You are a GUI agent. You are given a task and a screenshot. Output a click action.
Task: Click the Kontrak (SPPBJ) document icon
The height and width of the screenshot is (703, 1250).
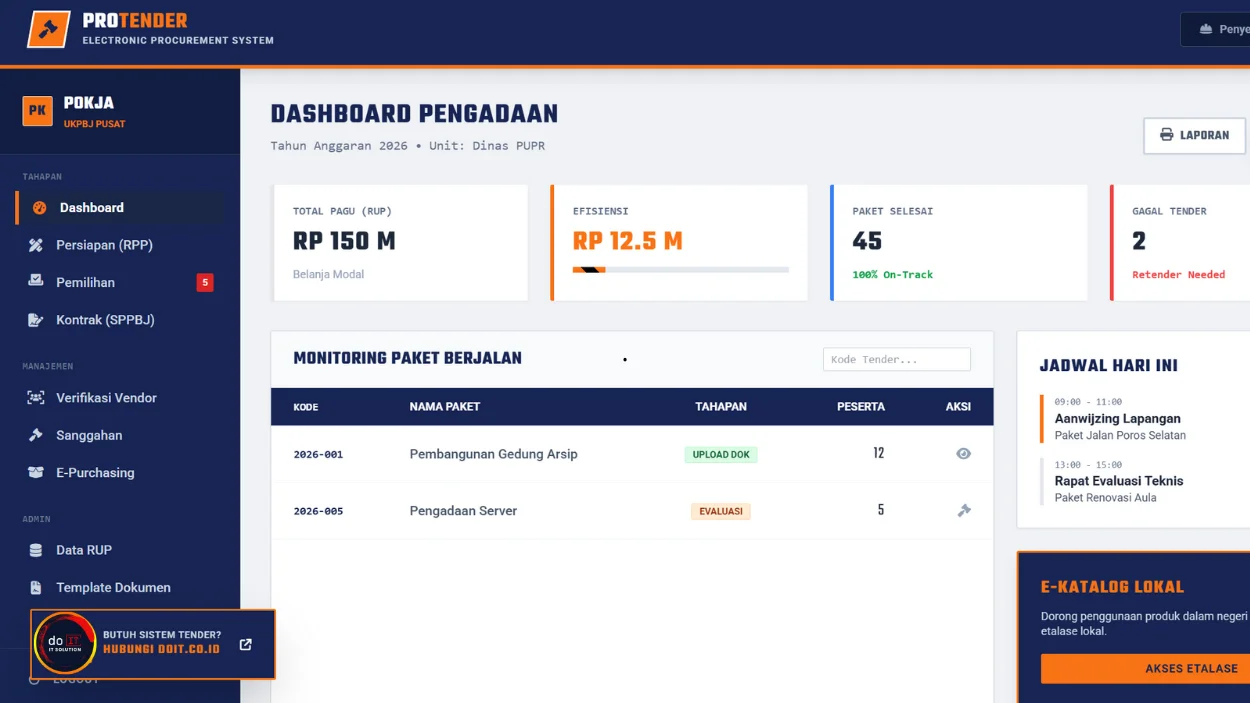34,319
